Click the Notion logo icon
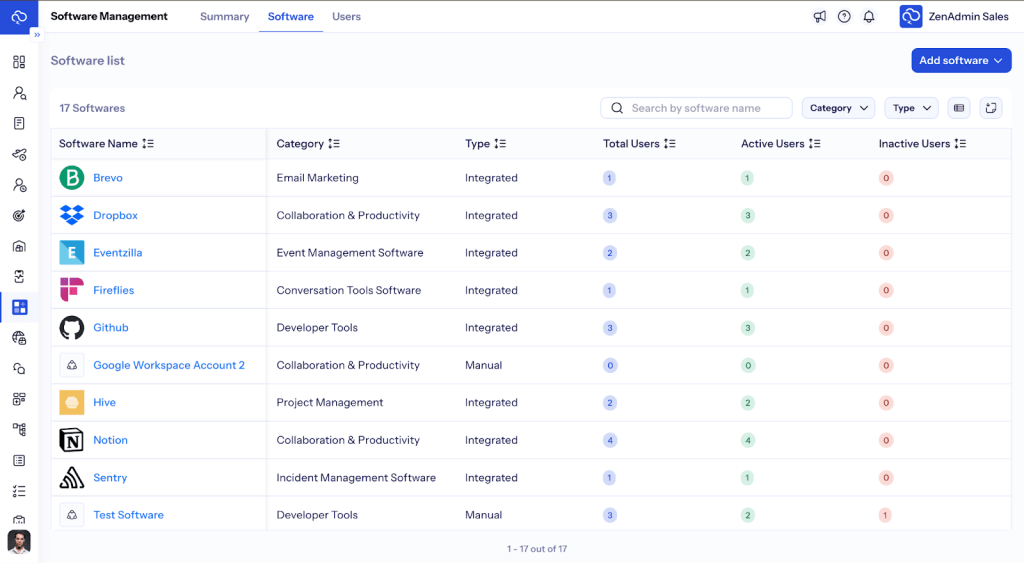Screen dimensions: 1024x563 [72, 440]
